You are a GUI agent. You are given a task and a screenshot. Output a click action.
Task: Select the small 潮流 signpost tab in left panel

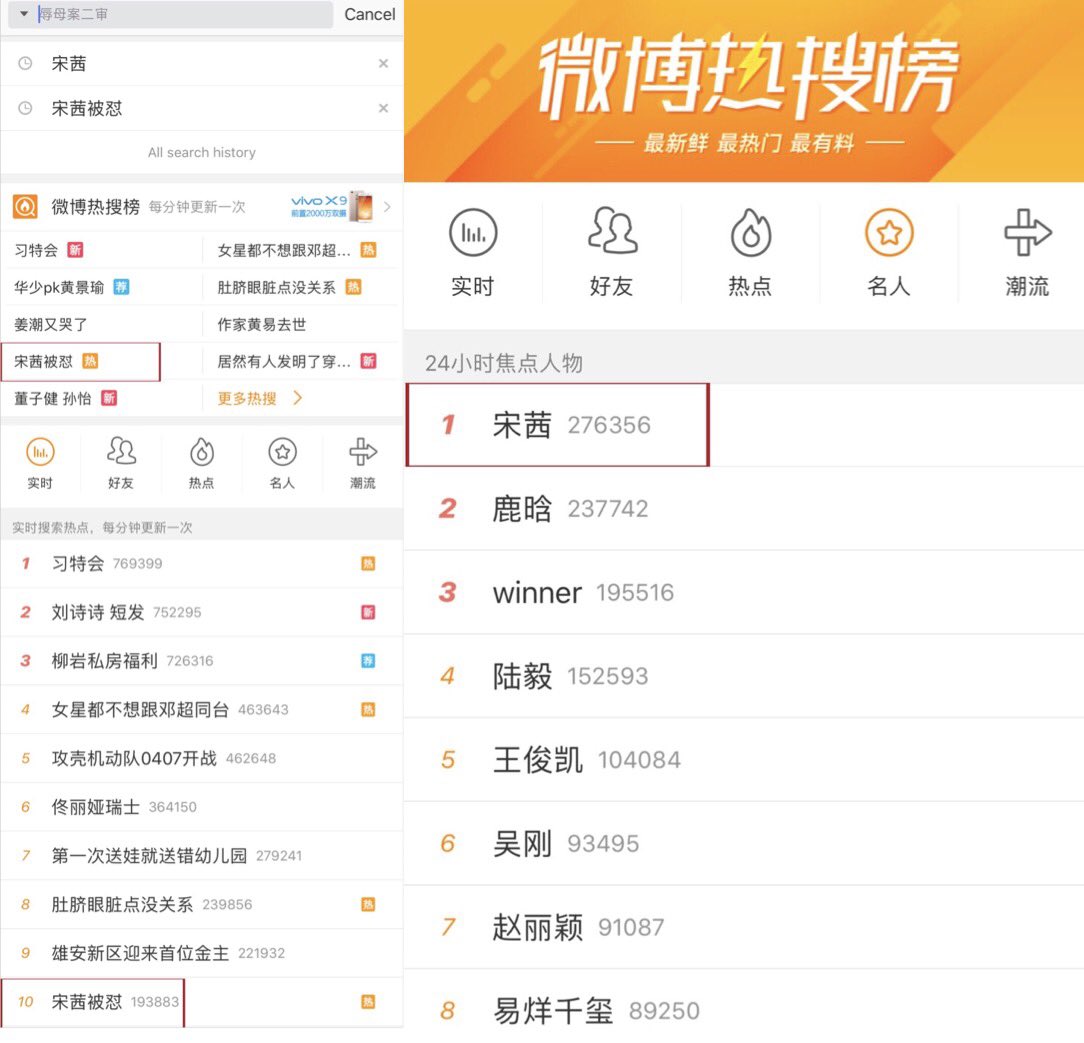[x=362, y=462]
